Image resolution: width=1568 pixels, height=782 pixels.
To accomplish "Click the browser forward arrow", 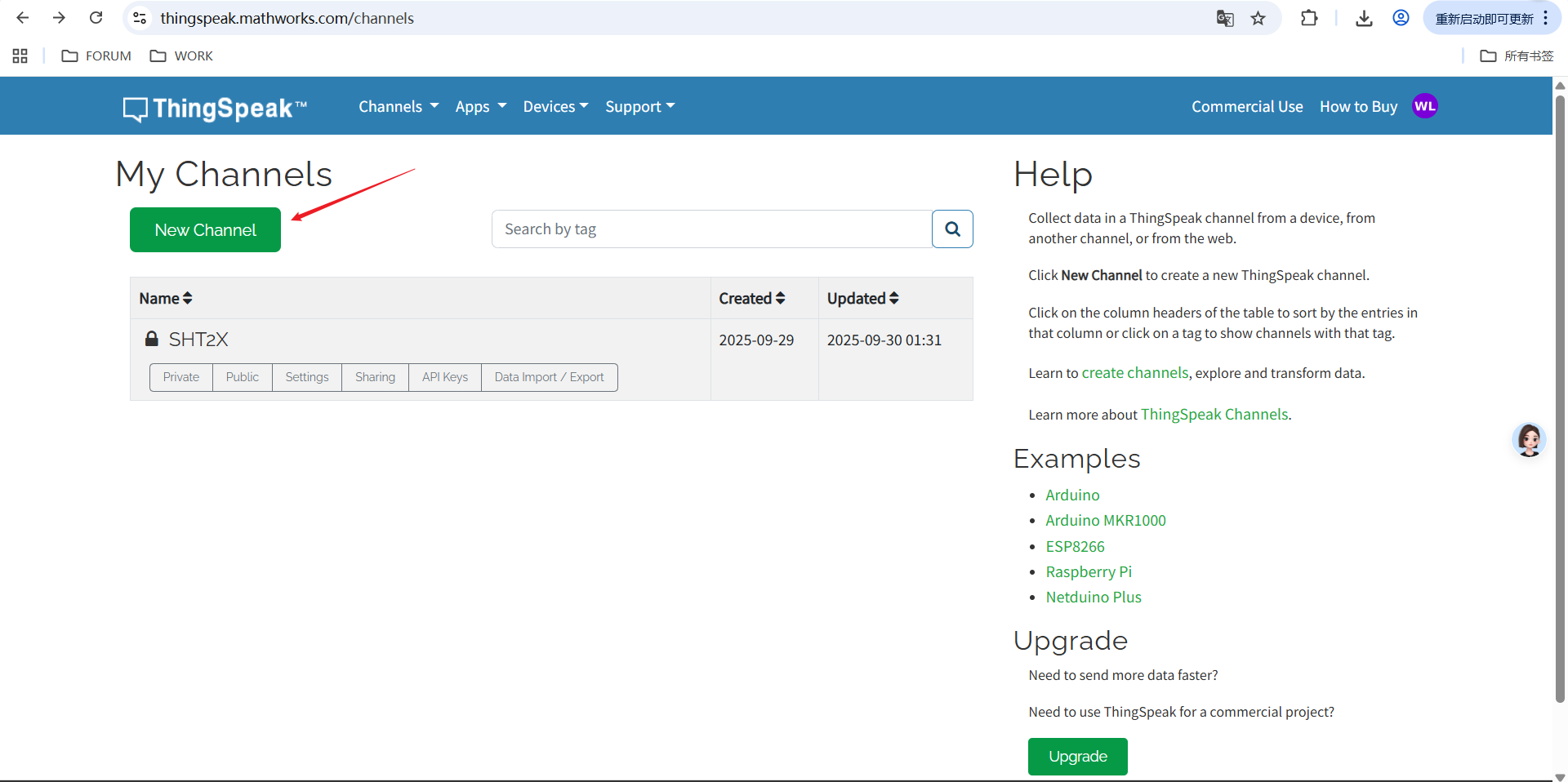I will (59, 18).
